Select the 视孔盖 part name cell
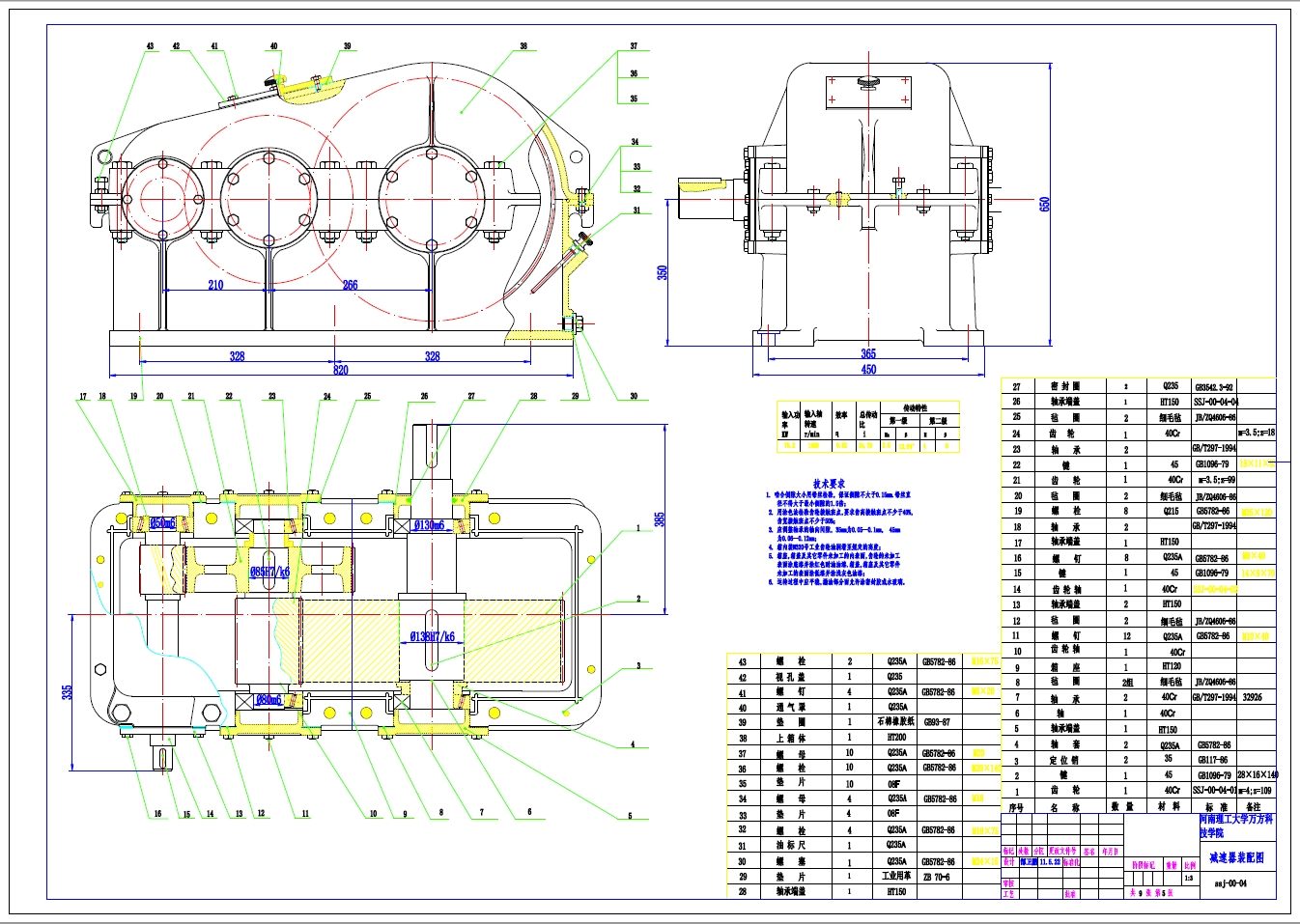Image resolution: width=1300 pixels, height=924 pixels. [790, 677]
